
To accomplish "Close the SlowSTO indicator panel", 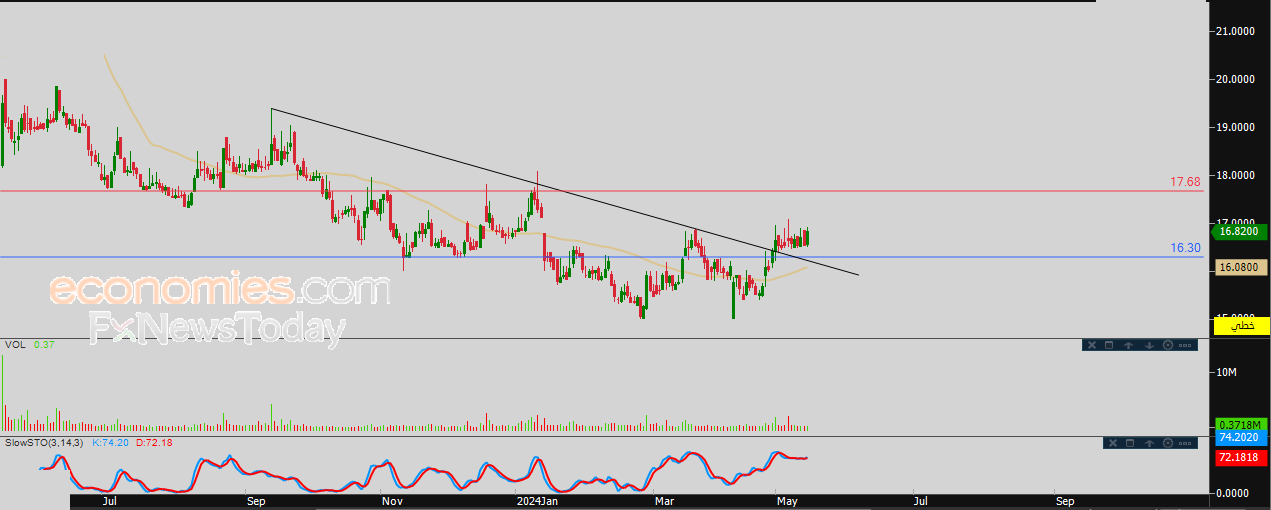I will tap(1113, 443).
